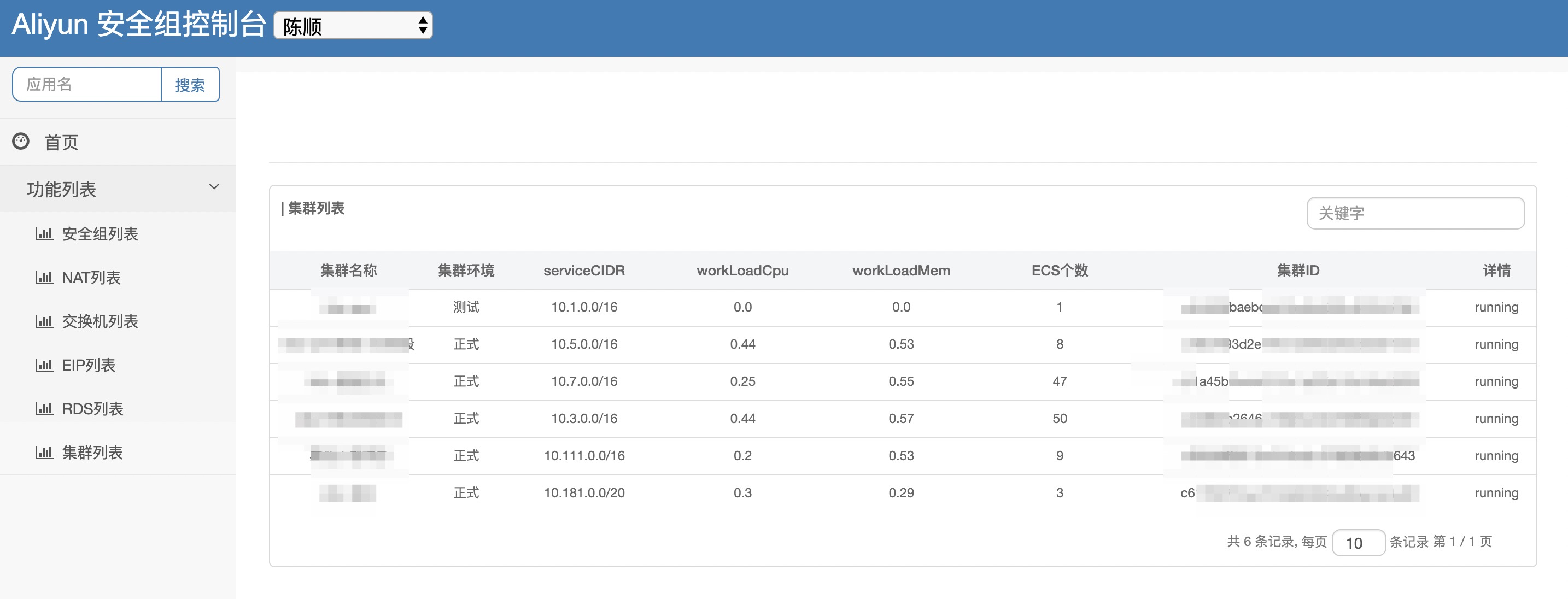
Task: Click the 集群名称 column header
Action: click(x=349, y=271)
